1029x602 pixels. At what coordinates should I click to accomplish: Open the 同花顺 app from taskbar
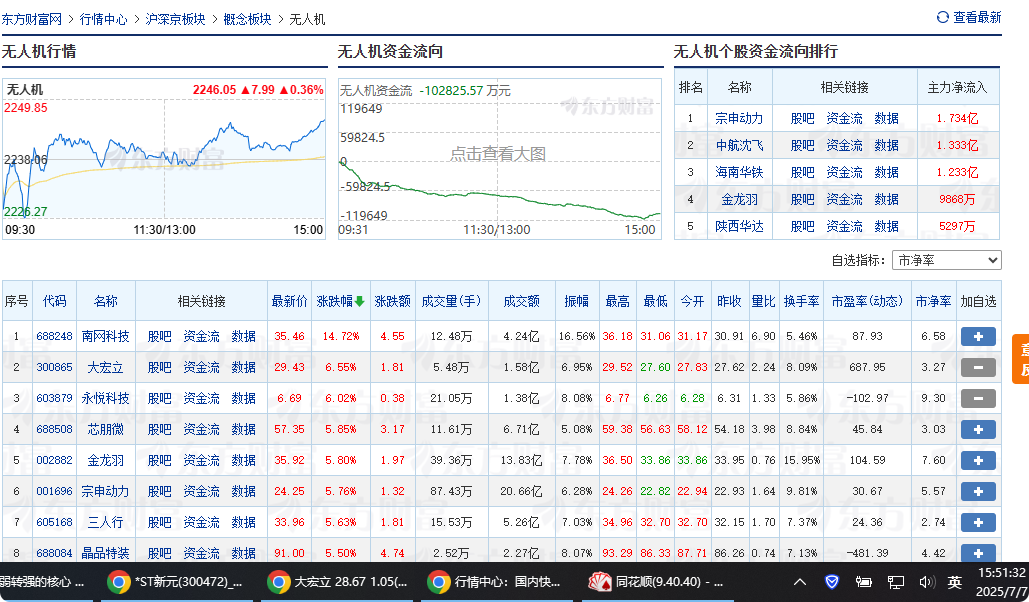pyautogui.click(x=656, y=582)
